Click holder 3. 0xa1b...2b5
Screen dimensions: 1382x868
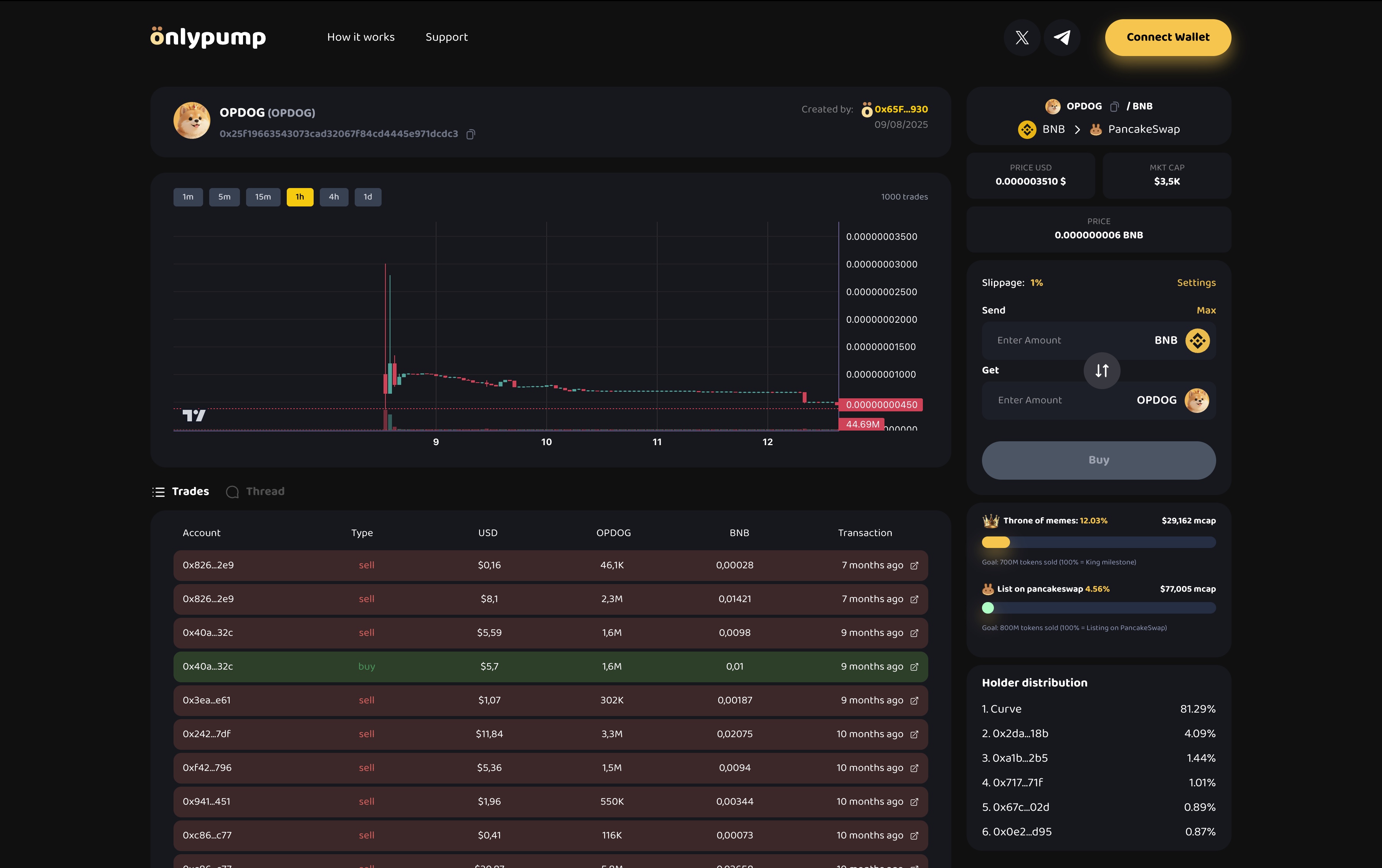point(1015,758)
